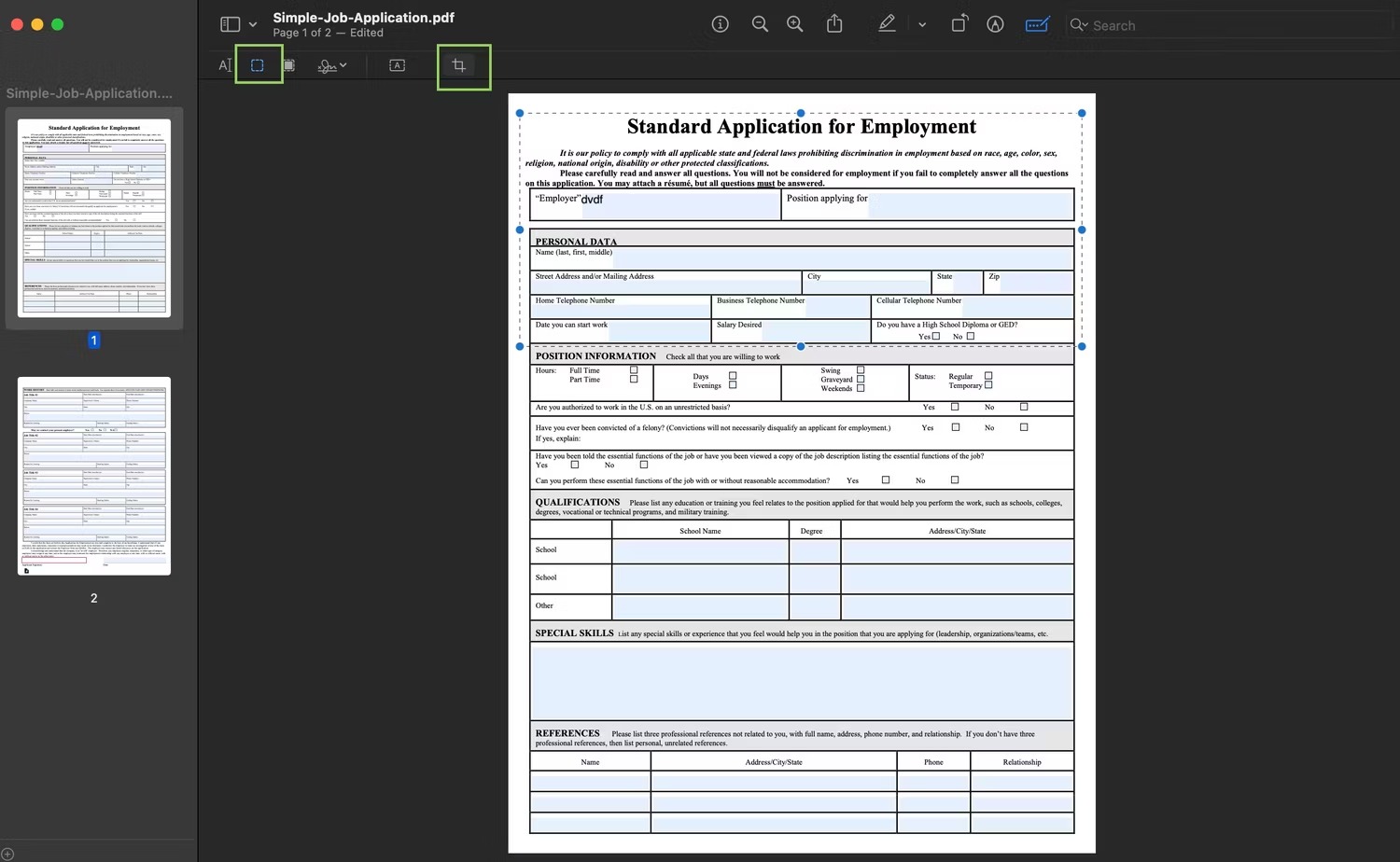Screen dimensions: 1400x862
Task: Select the page 2 thumbnail
Action: point(94,476)
